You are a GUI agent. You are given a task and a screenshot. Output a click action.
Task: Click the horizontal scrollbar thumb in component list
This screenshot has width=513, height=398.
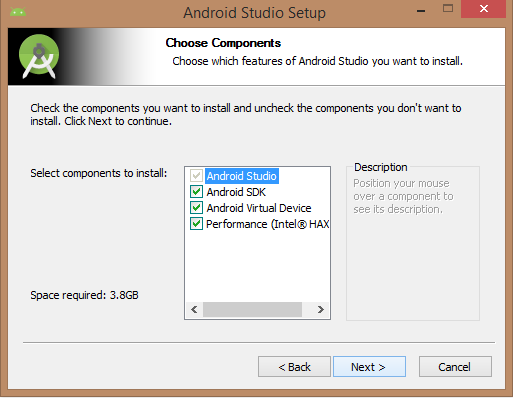pos(252,310)
